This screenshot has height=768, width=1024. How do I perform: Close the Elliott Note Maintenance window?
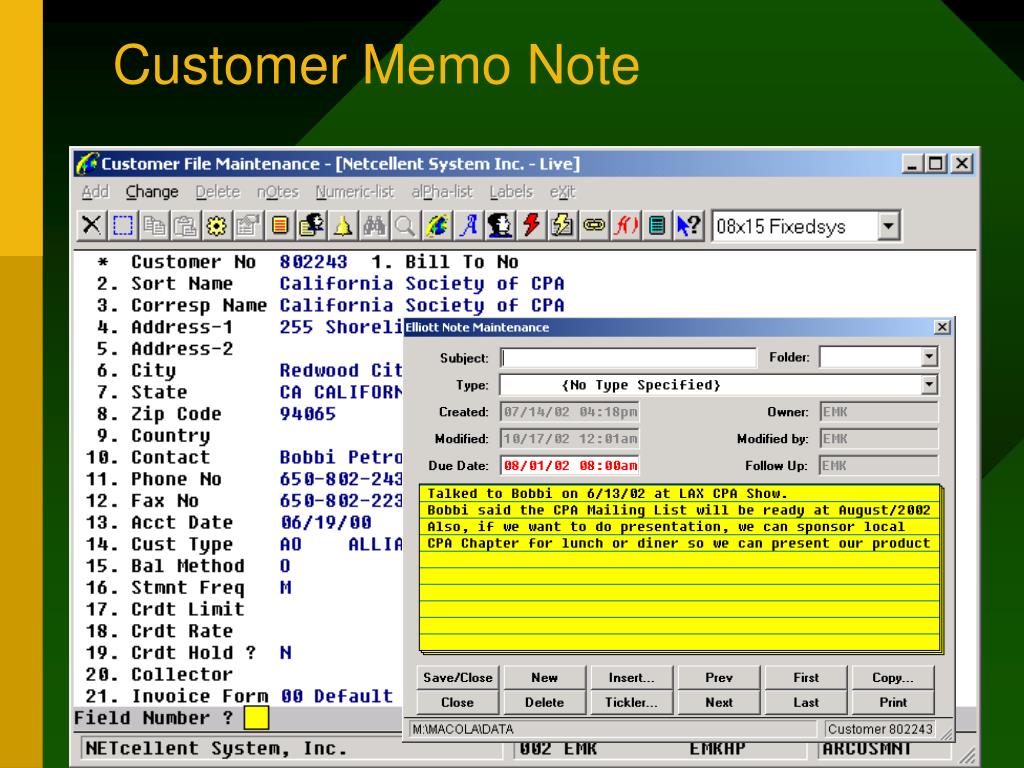click(941, 327)
